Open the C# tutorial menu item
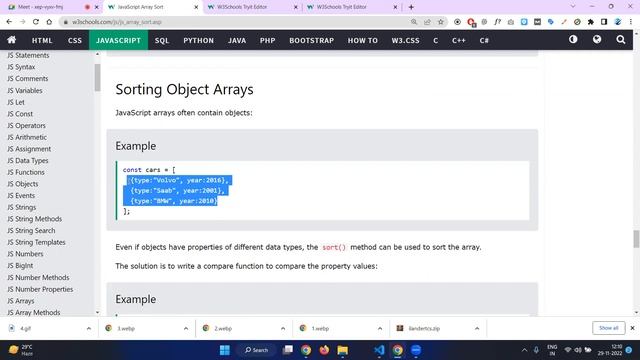 click(484, 40)
